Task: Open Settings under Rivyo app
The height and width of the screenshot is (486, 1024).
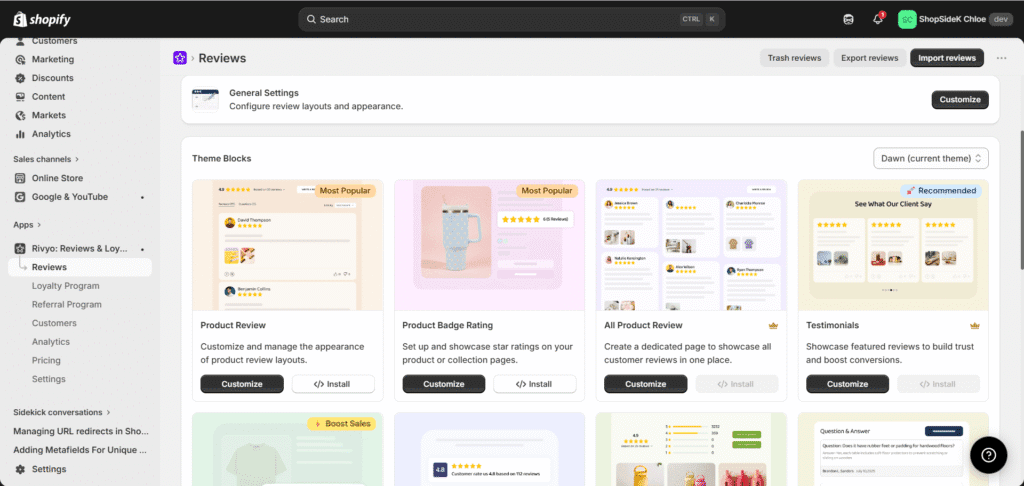Action: pyautogui.click(x=48, y=379)
